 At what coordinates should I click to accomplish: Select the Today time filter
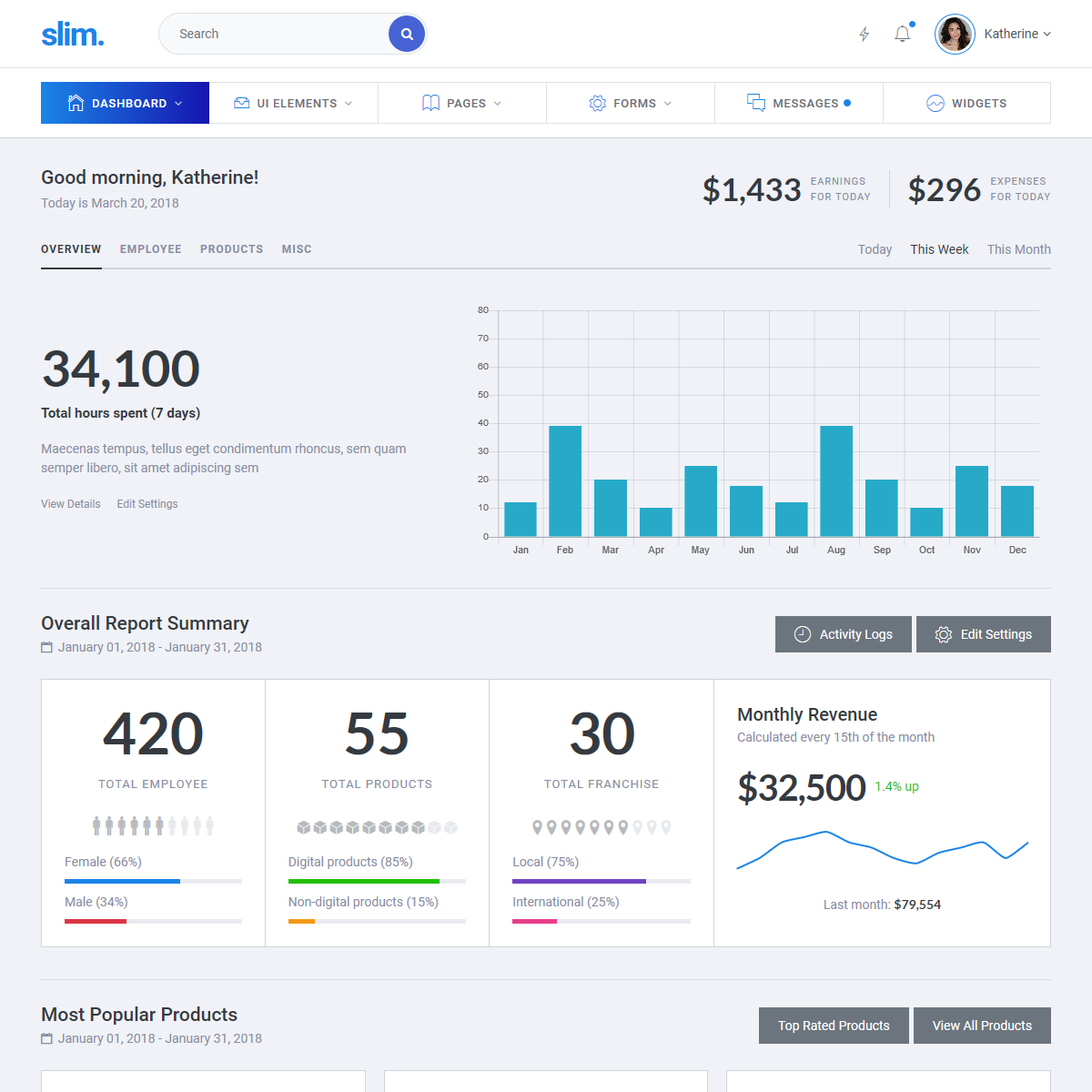point(875,249)
